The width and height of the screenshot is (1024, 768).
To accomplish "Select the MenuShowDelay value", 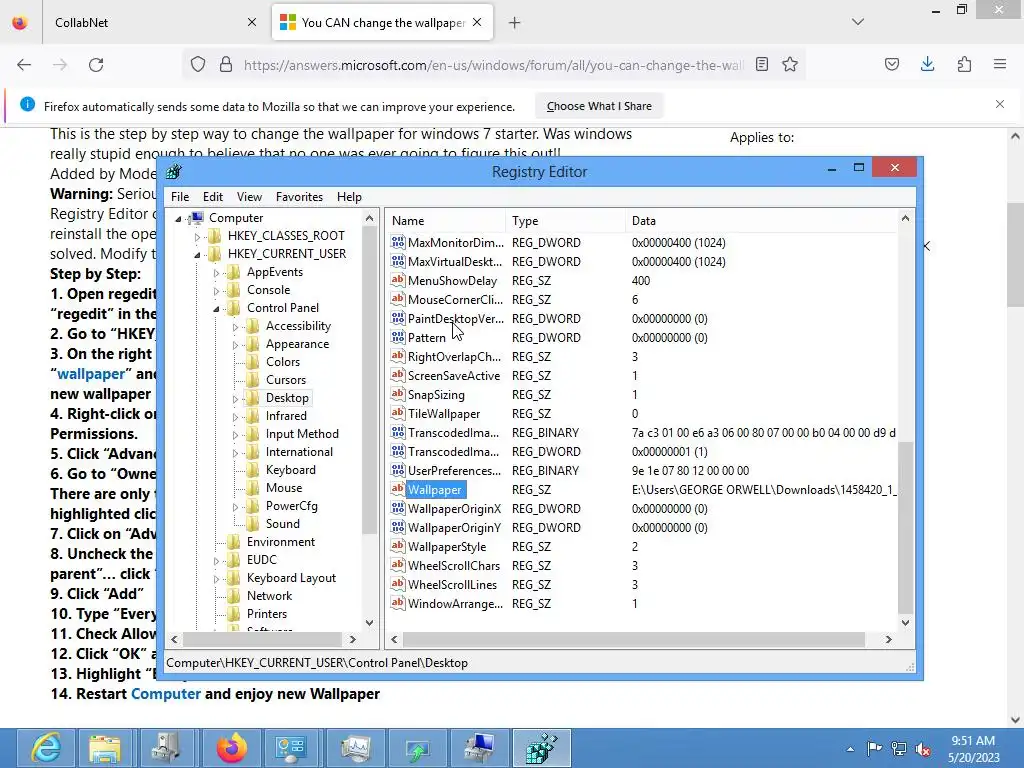I will click(453, 281).
